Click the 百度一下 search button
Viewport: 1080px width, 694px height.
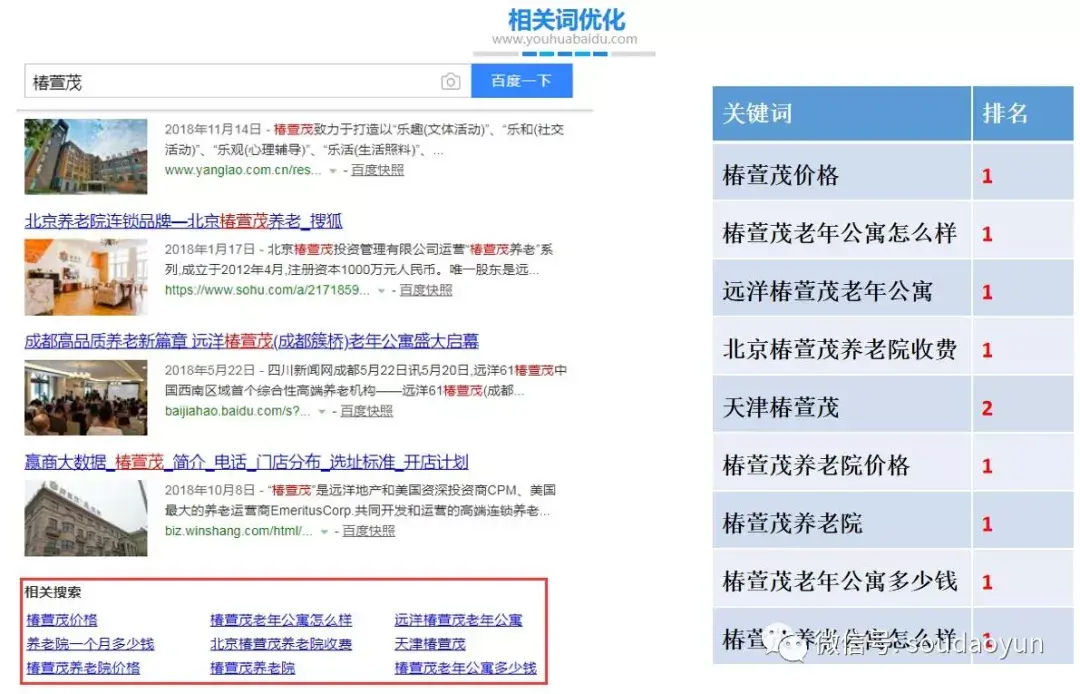click(521, 81)
